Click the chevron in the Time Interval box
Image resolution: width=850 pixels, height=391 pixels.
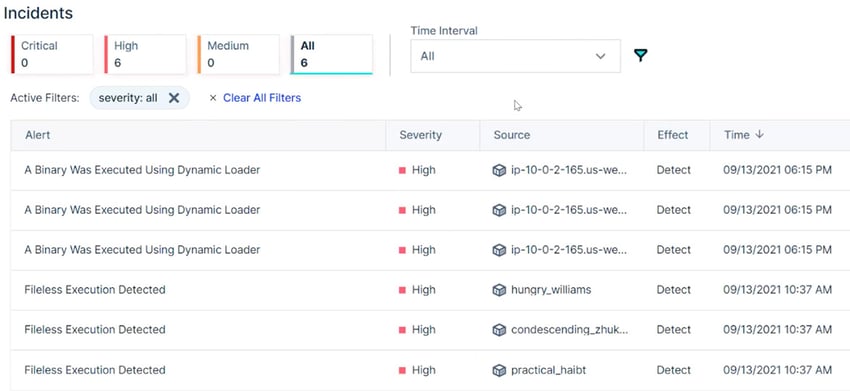pyautogui.click(x=600, y=56)
